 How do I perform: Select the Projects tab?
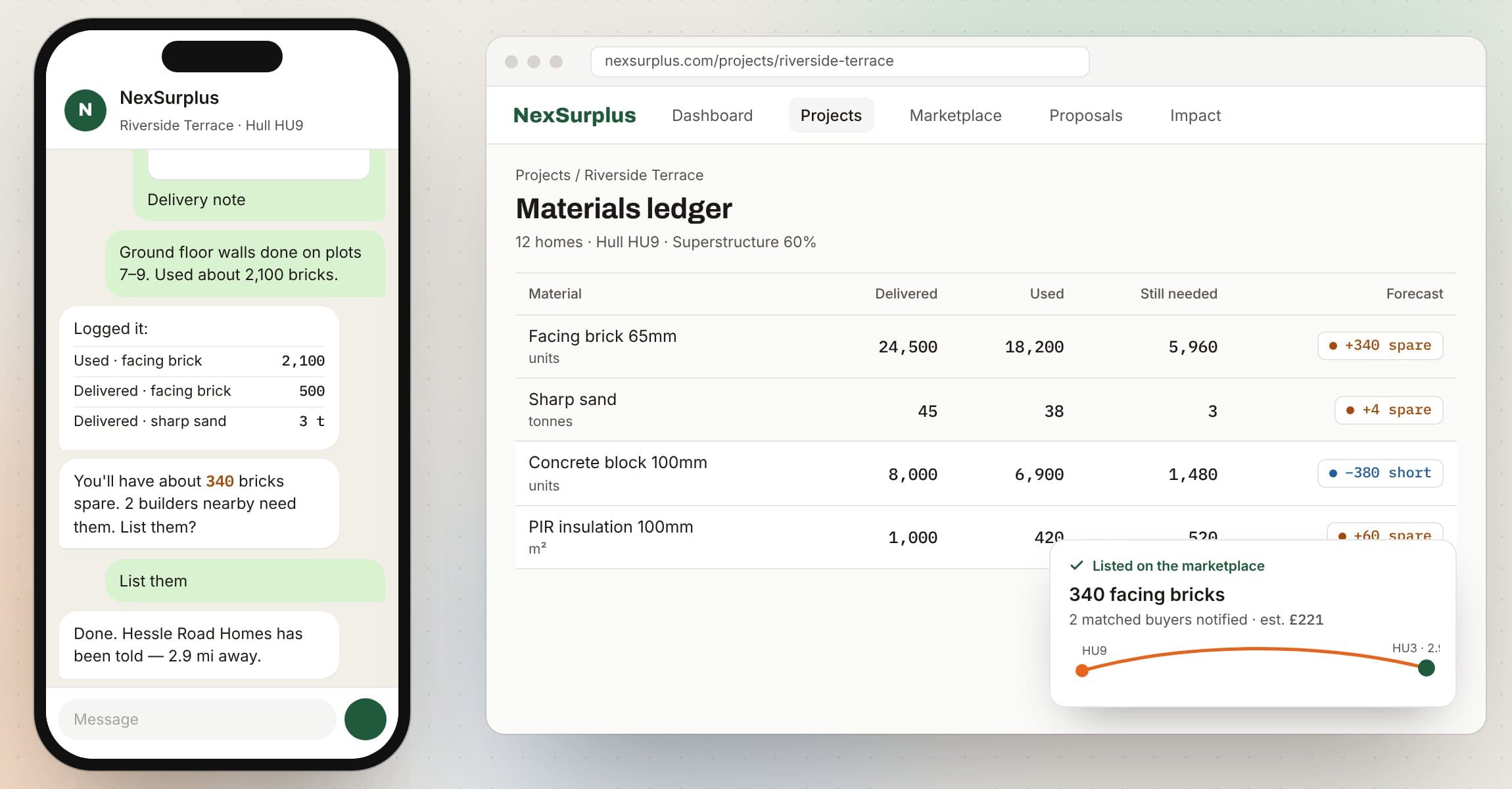tap(831, 115)
